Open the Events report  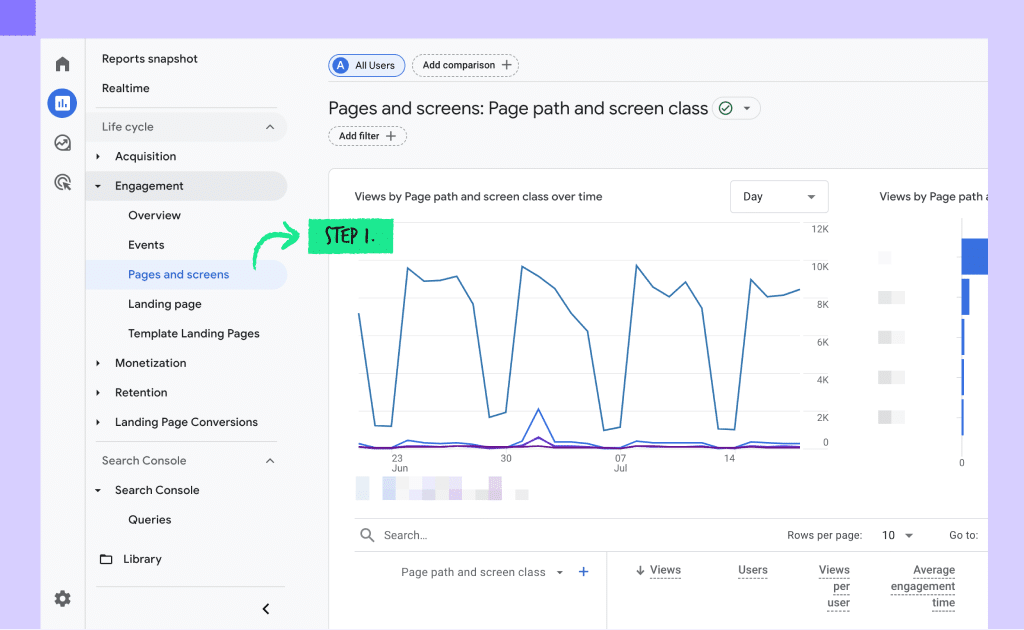[x=146, y=245]
